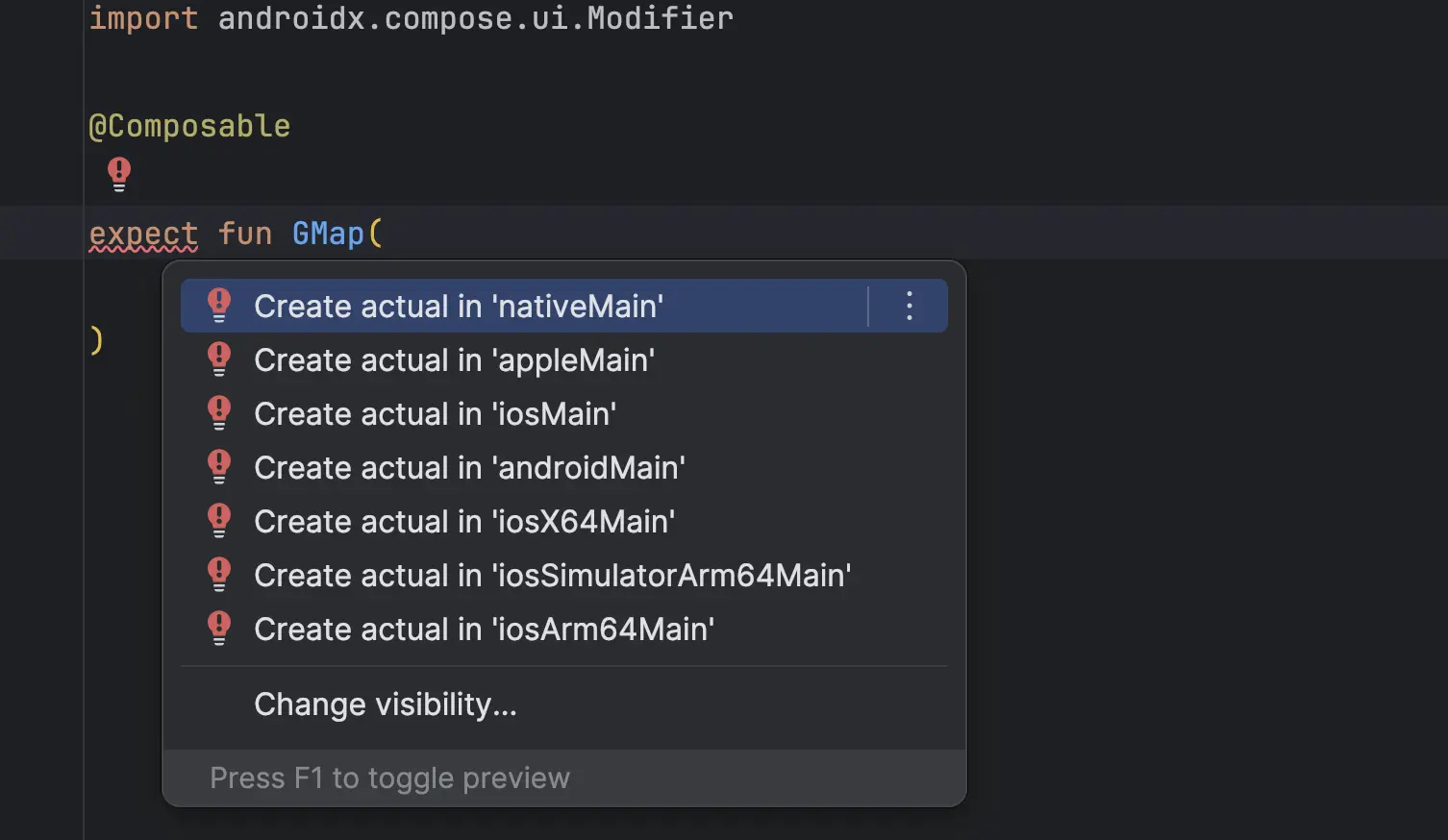Screen dimensions: 1448x840
Task: Select 'Create actual in iosMain'
Action: pos(435,413)
